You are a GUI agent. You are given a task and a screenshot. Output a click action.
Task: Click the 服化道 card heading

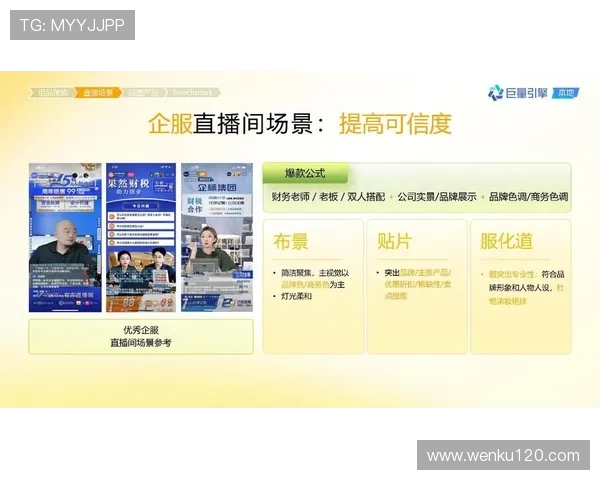(x=507, y=242)
